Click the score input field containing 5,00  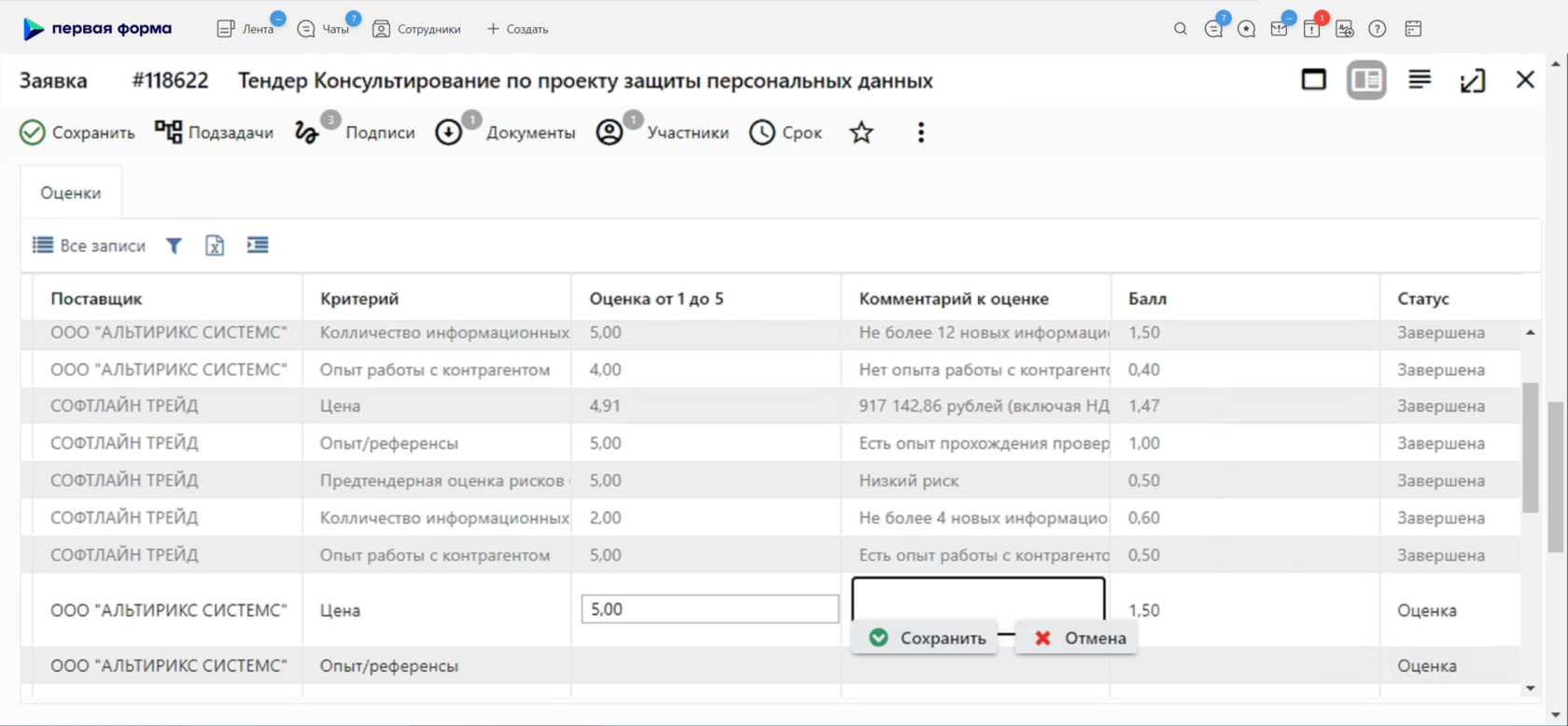point(710,609)
